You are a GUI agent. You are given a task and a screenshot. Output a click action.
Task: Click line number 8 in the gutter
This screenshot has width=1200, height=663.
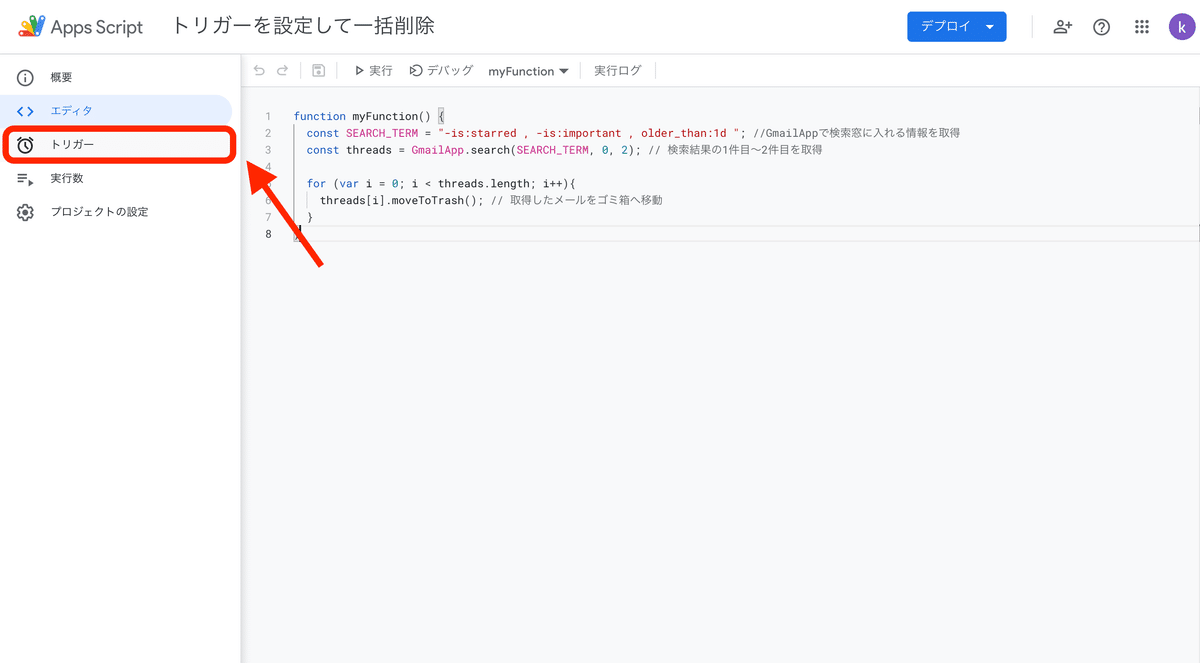point(268,234)
